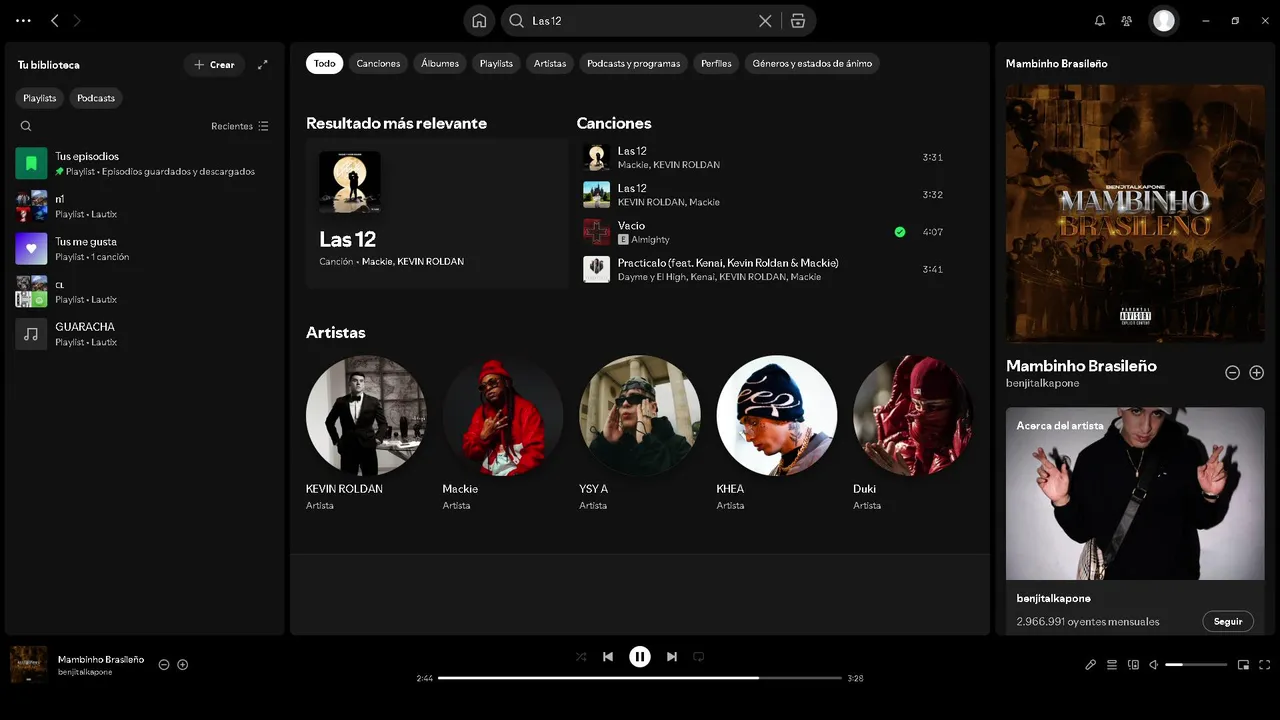The width and height of the screenshot is (1280, 720).
Task: Filter the library by Podcasts chip
Action: coord(96,98)
